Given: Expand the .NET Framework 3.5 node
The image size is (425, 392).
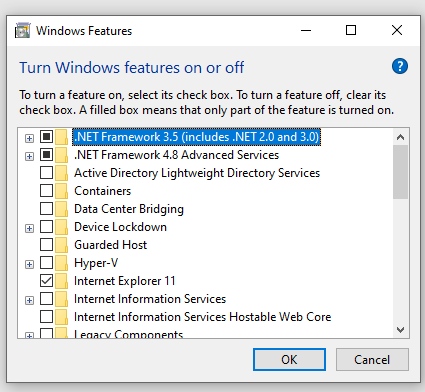Looking at the screenshot, I should (x=29, y=138).
